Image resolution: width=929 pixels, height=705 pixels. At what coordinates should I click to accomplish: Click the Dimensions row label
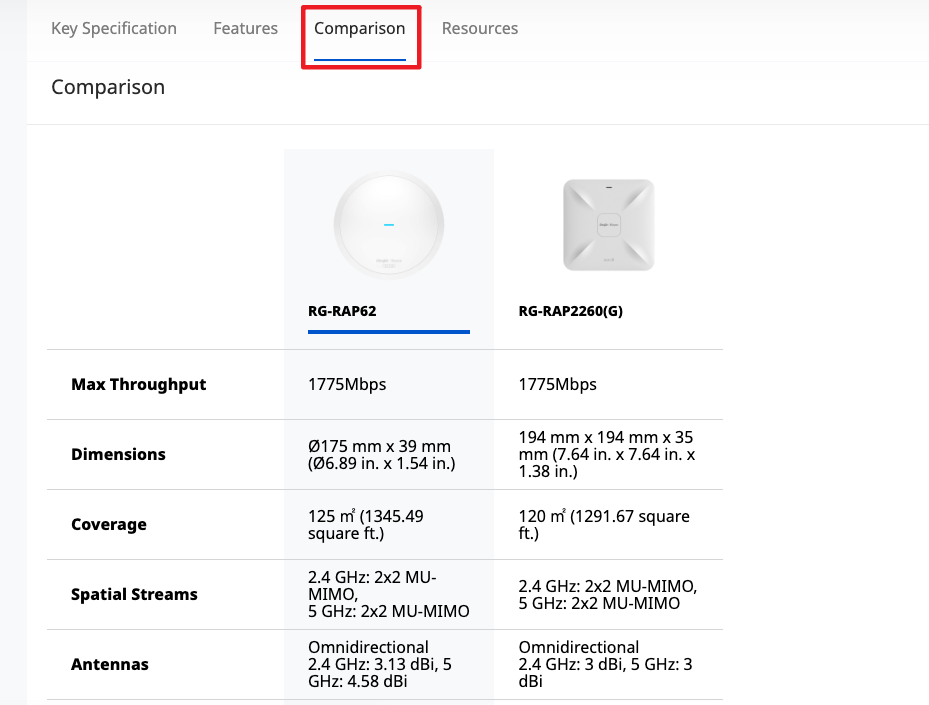tap(118, 455)
